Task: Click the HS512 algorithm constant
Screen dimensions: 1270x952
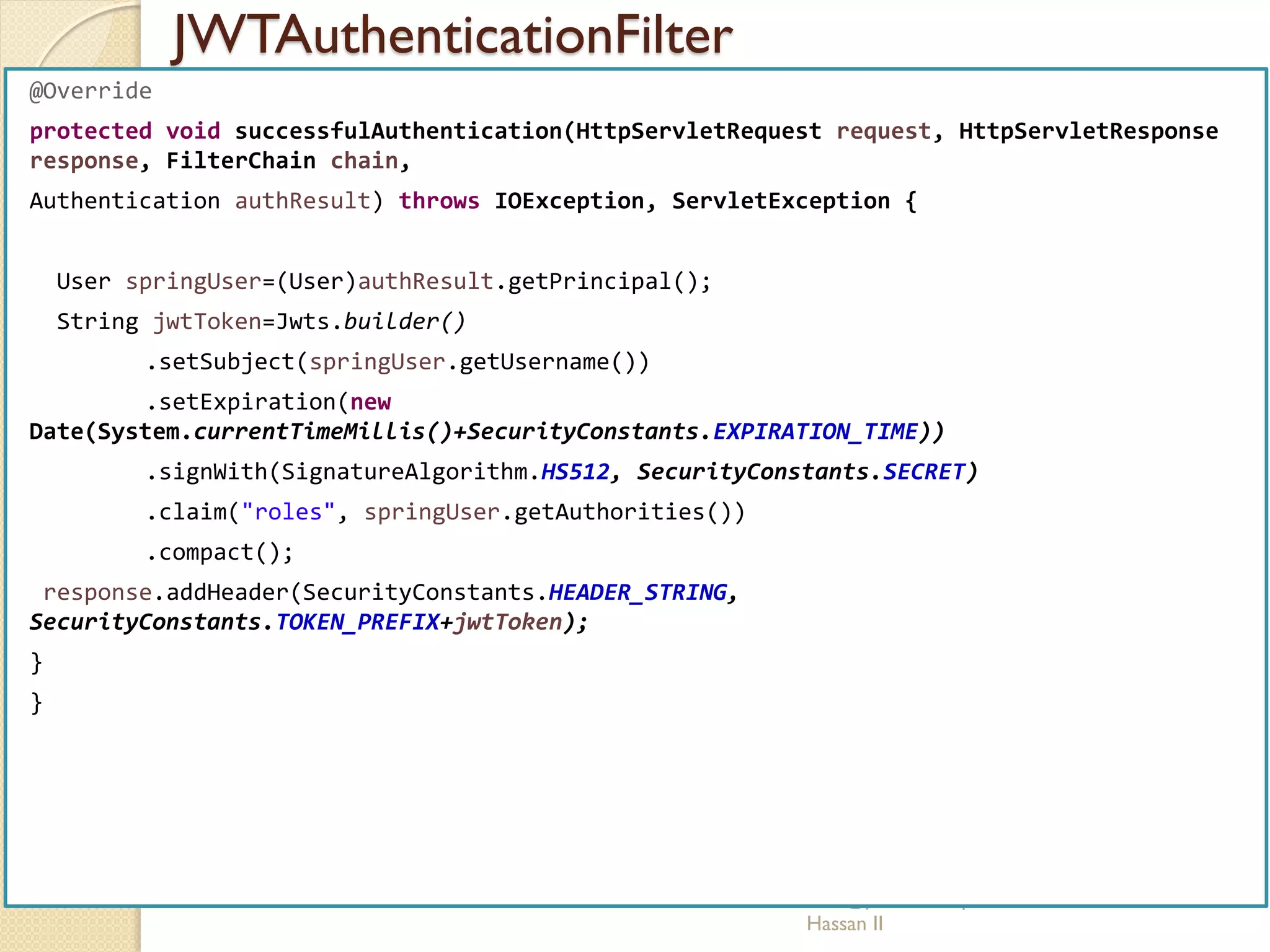Action: coord(575,472)
